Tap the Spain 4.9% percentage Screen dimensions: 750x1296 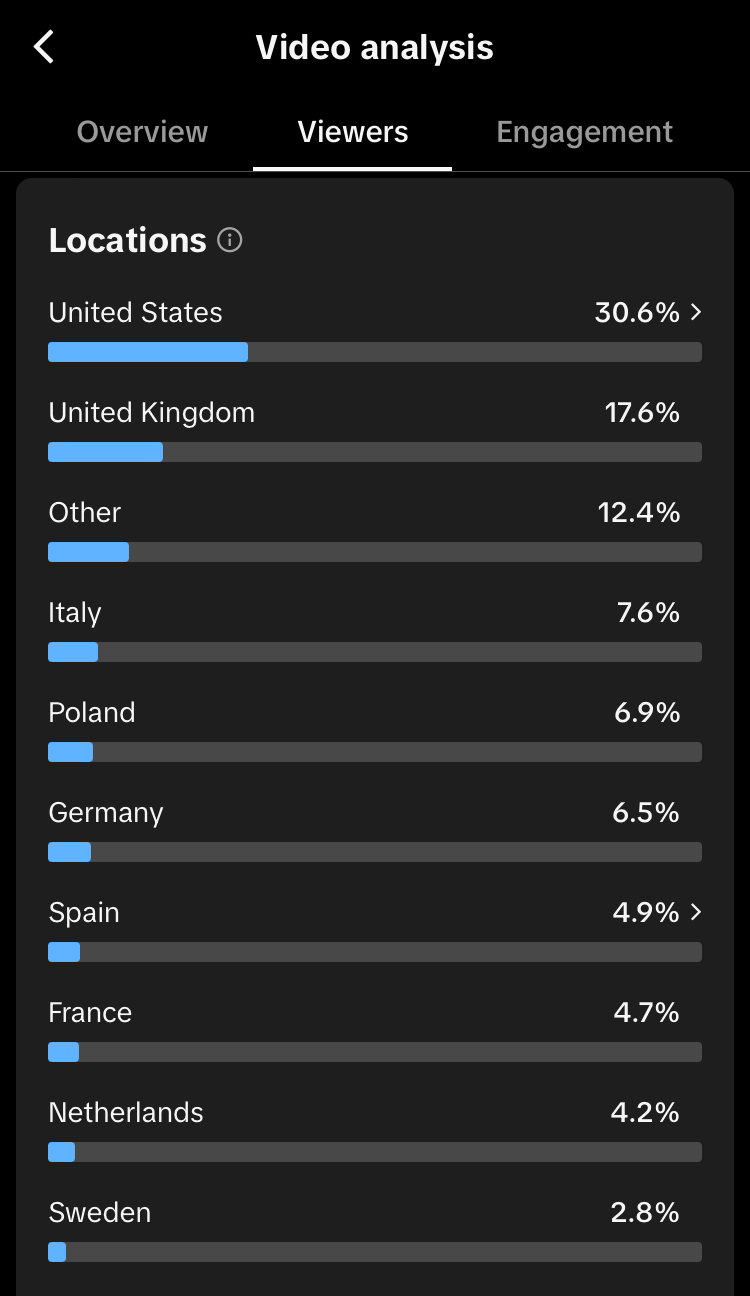[x=646, y=912]
